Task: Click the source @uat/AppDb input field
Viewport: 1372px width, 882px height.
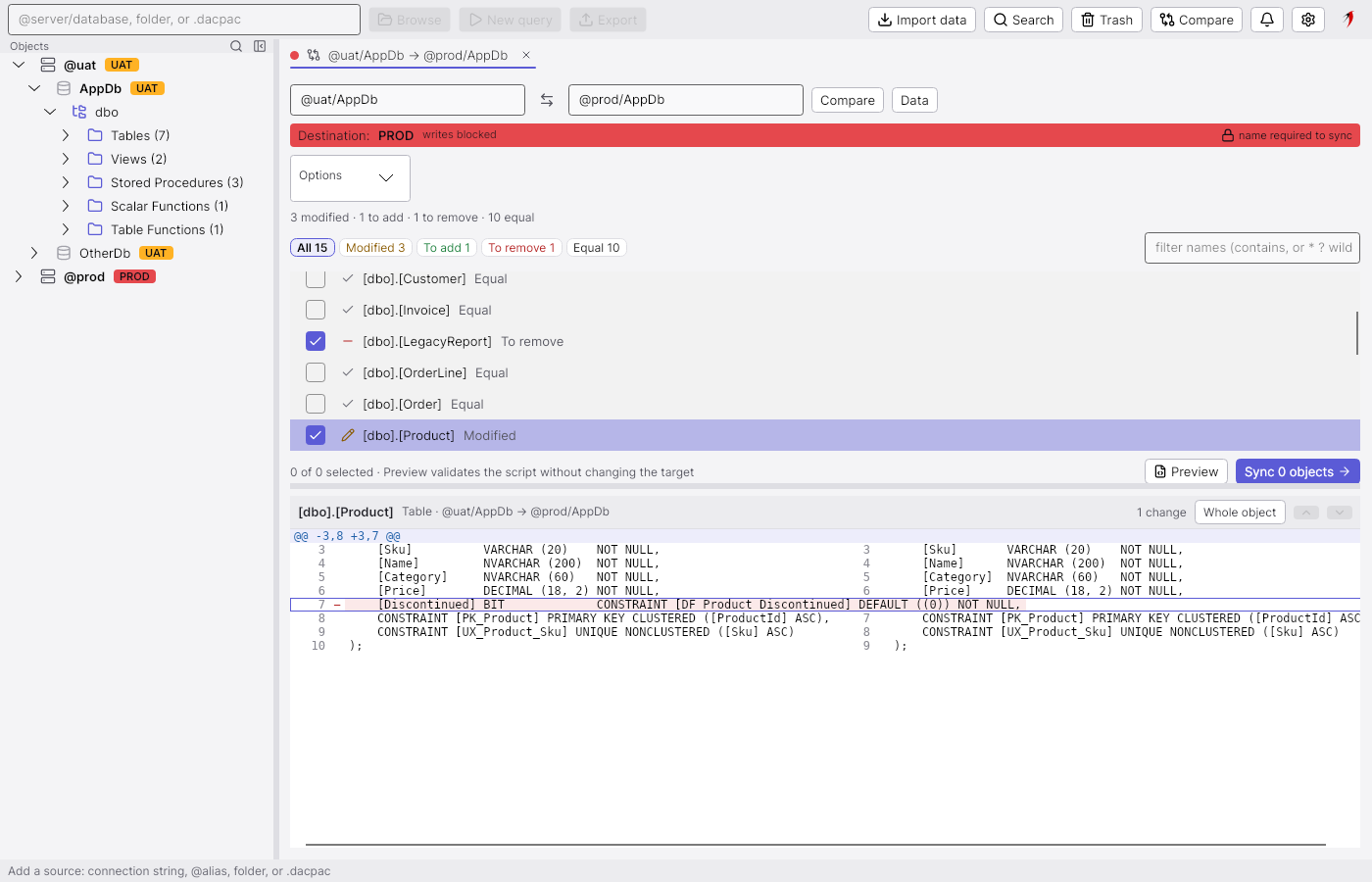Action: (408, 100)
